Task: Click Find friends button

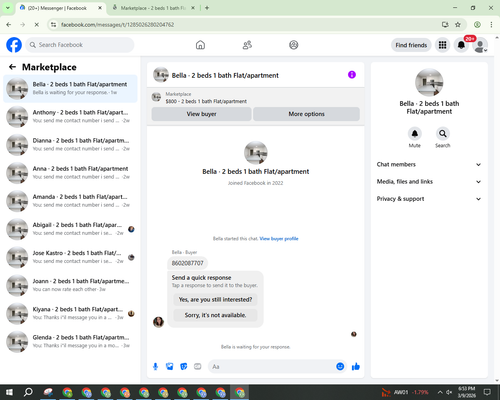Action: 411,45
